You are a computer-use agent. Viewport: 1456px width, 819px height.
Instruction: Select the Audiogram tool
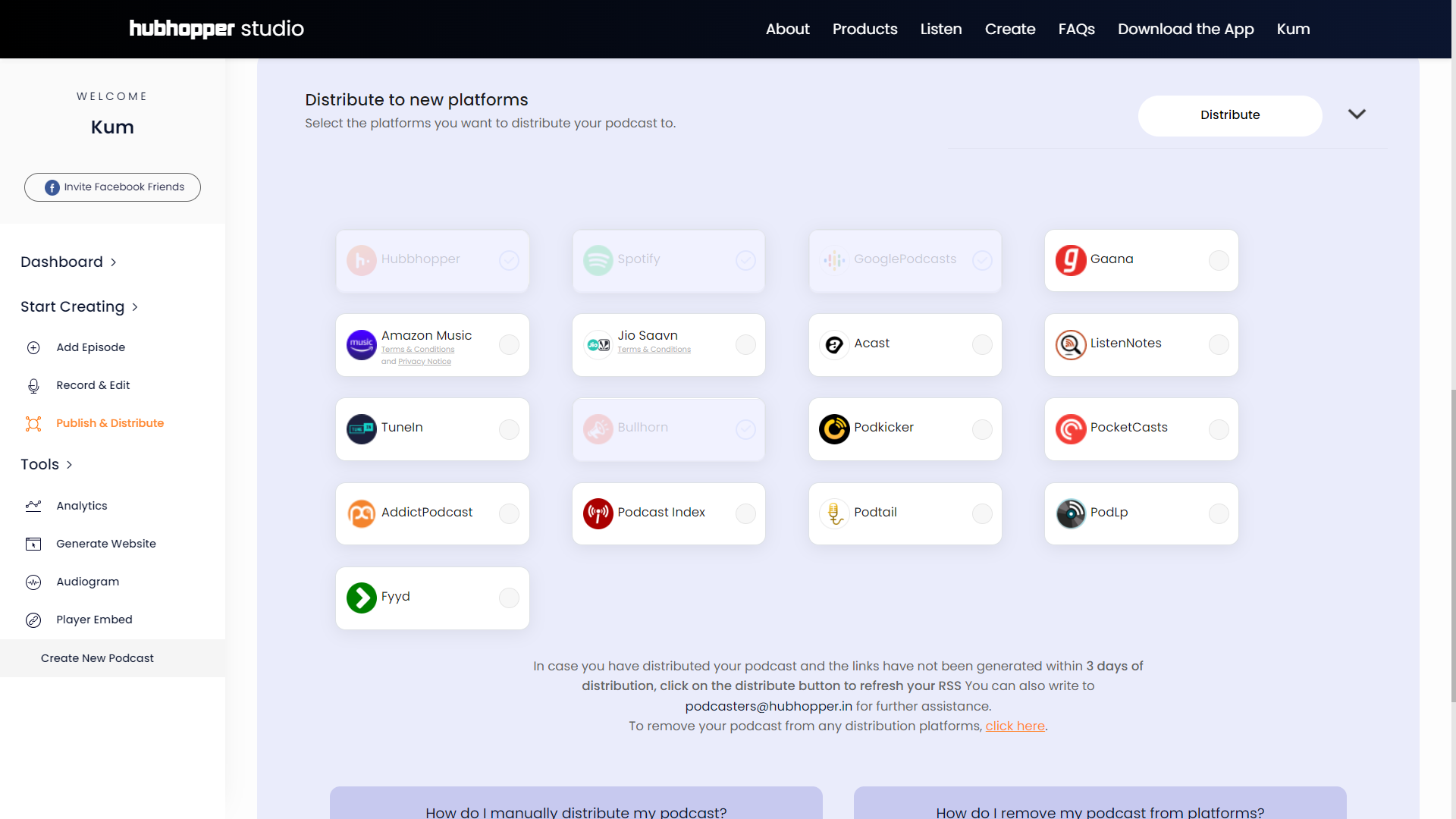tap(87, 582)
